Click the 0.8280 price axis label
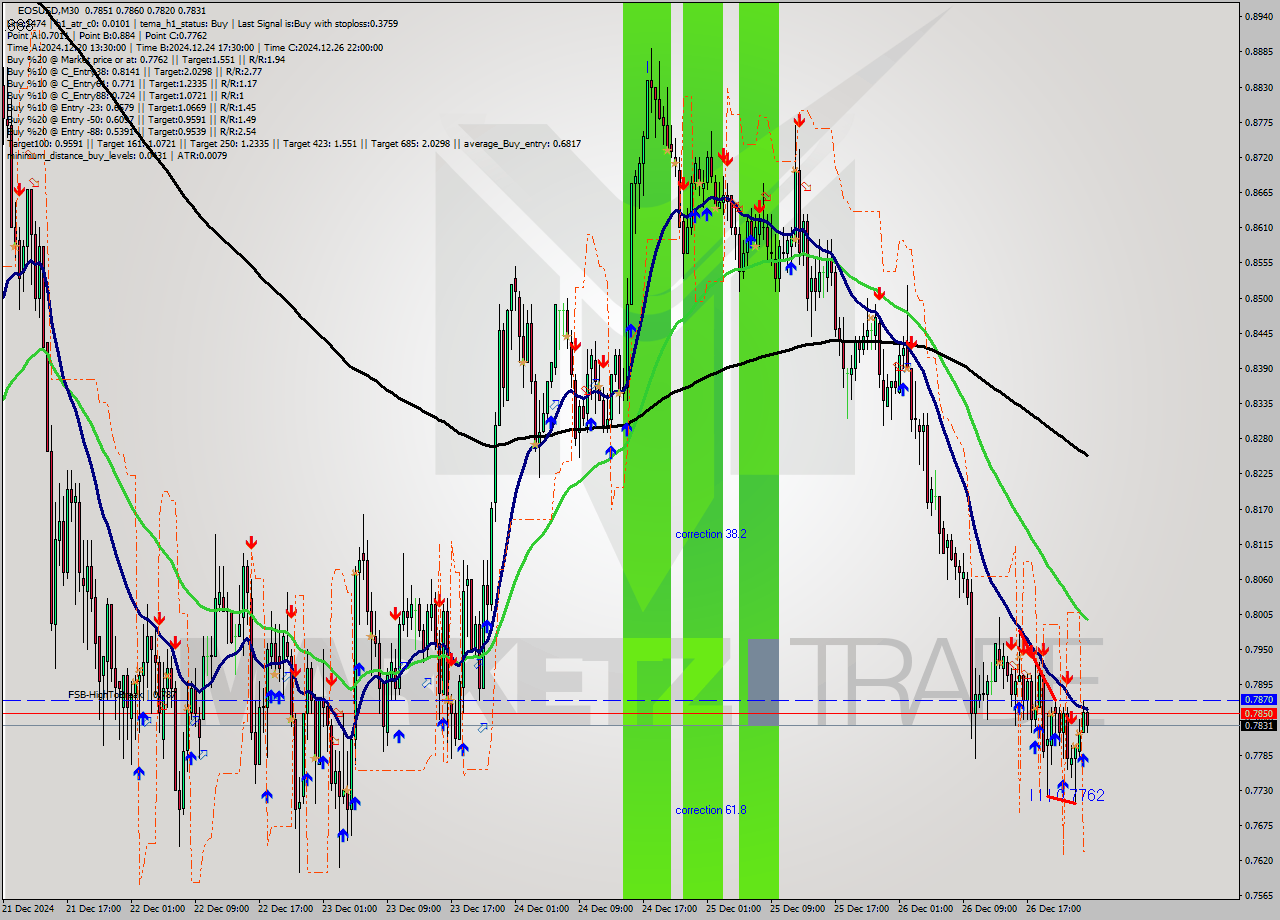This screenshot has width=1280, height=920. click(x=1258, y=438)
